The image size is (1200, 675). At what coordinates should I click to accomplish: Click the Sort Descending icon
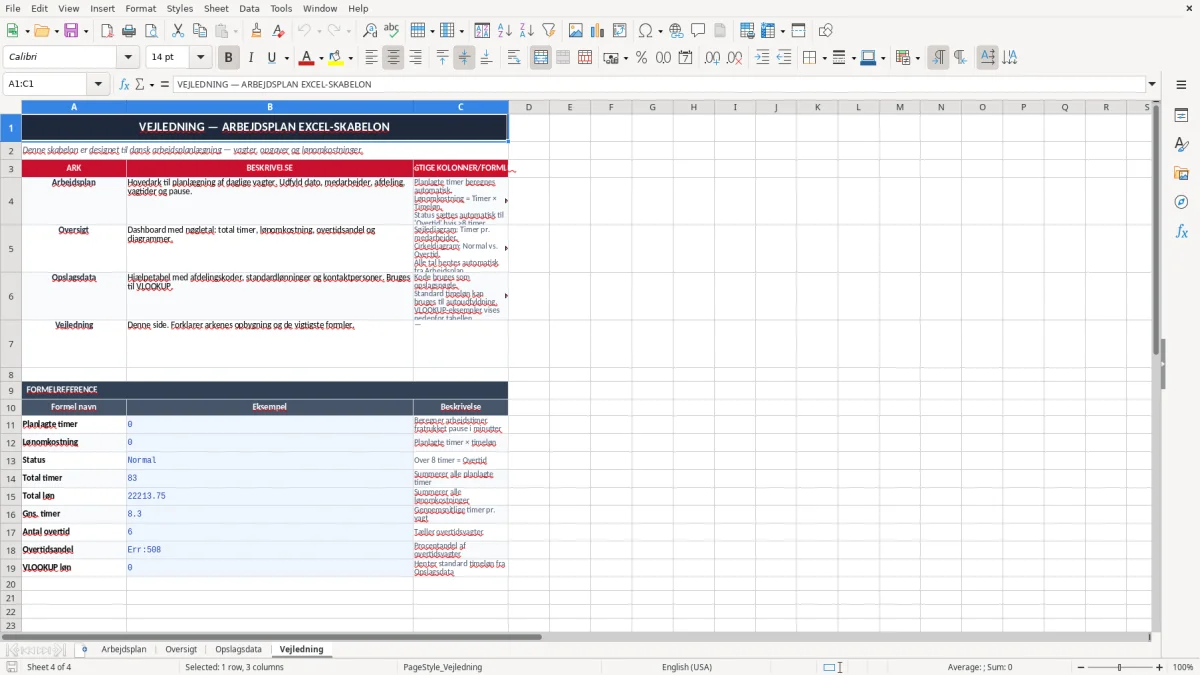pyautogui.click(x=527, y=31)
